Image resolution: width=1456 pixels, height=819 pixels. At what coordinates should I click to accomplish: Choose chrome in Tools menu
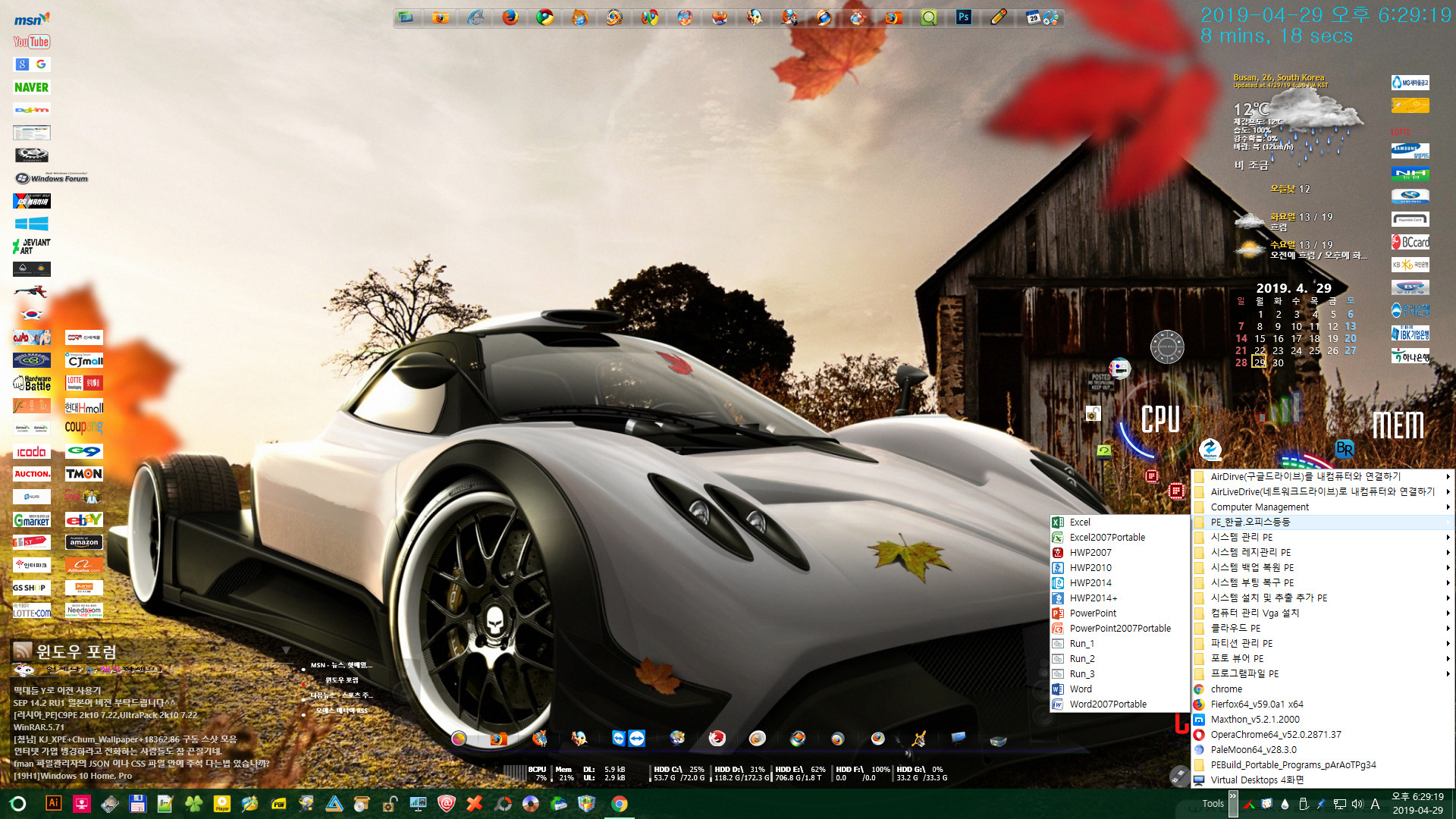1322,689
